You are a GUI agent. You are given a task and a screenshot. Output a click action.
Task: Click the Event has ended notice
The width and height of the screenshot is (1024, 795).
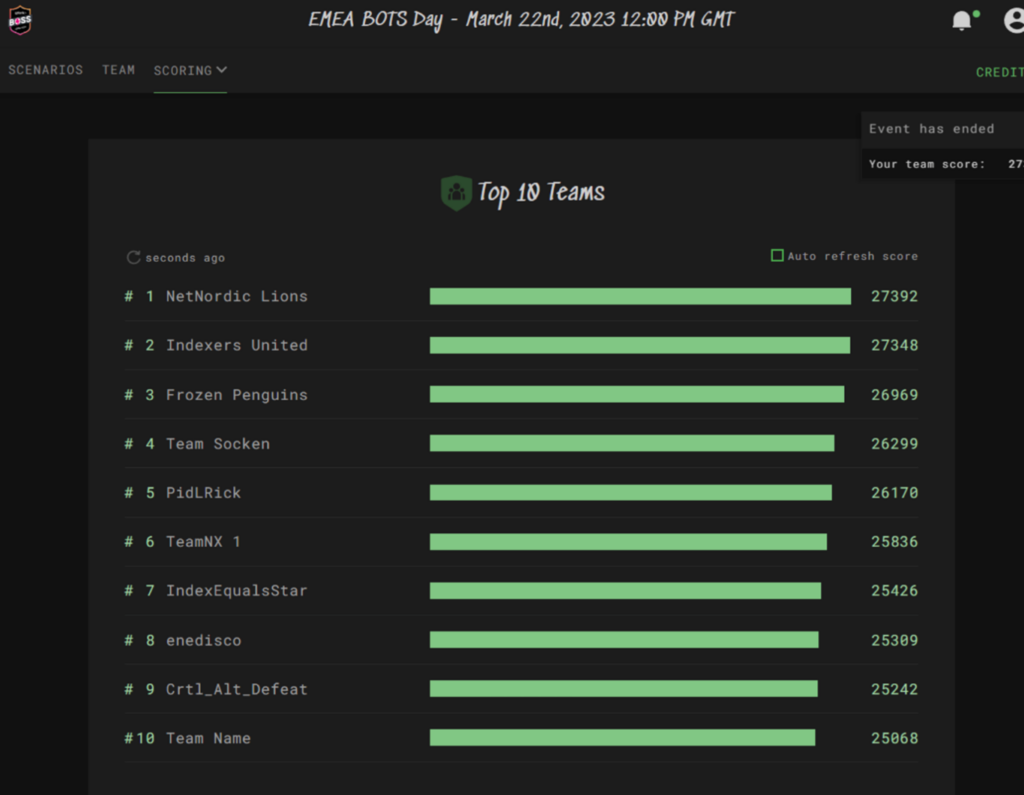[931, 129]
